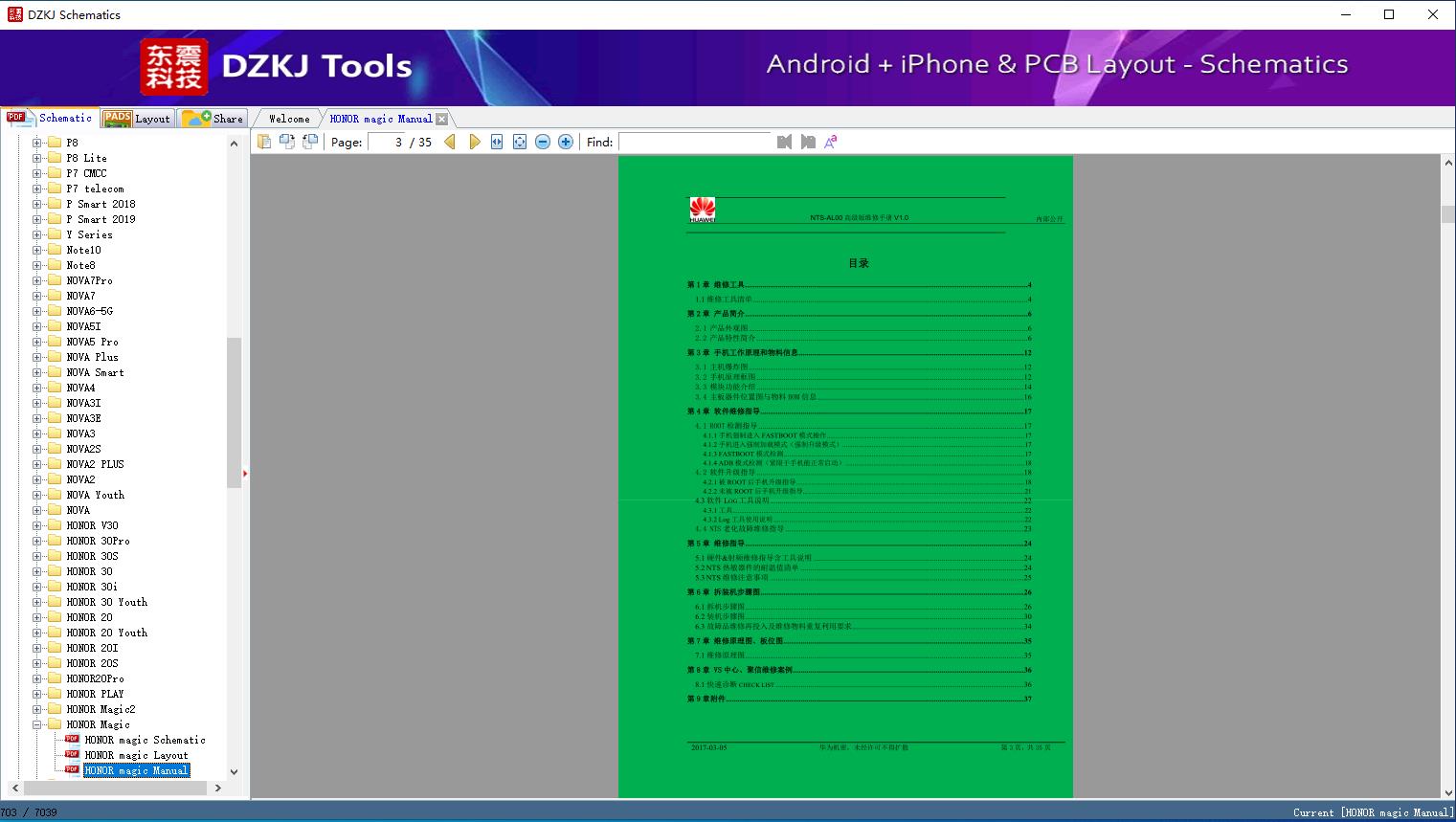1456x822 pixels.
Task: Open the HONOR magic Layout file
Action: pyautogui.click(x=136, y=755)
